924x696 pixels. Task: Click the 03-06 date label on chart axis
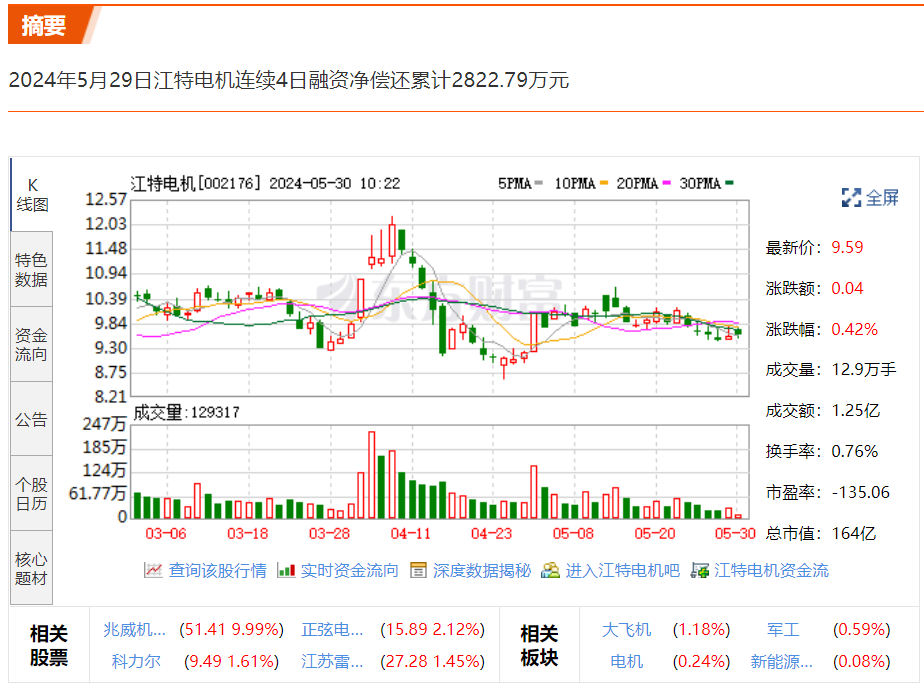(x=166, y=534)
